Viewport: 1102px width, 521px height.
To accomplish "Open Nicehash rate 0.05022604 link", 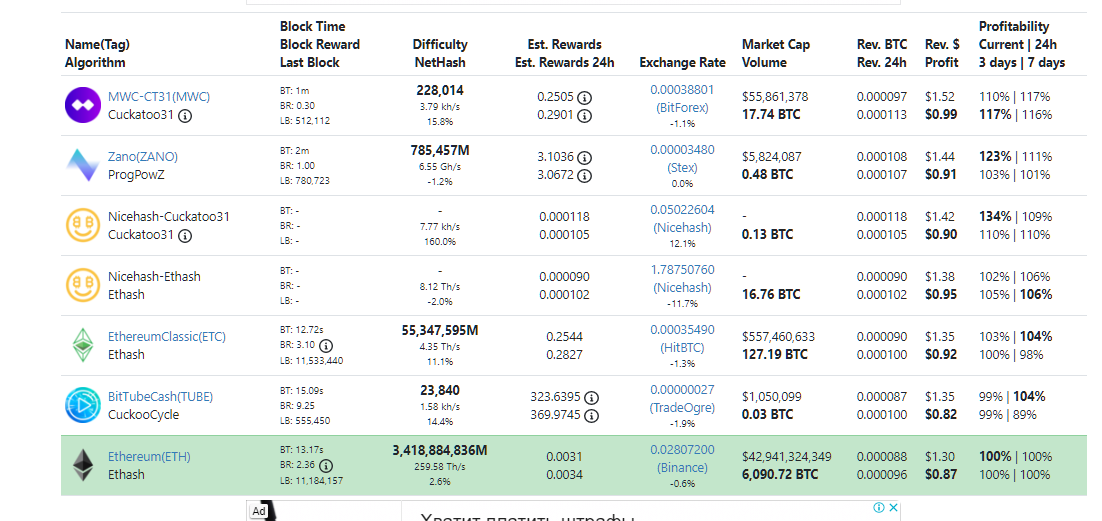I will 682,210.
